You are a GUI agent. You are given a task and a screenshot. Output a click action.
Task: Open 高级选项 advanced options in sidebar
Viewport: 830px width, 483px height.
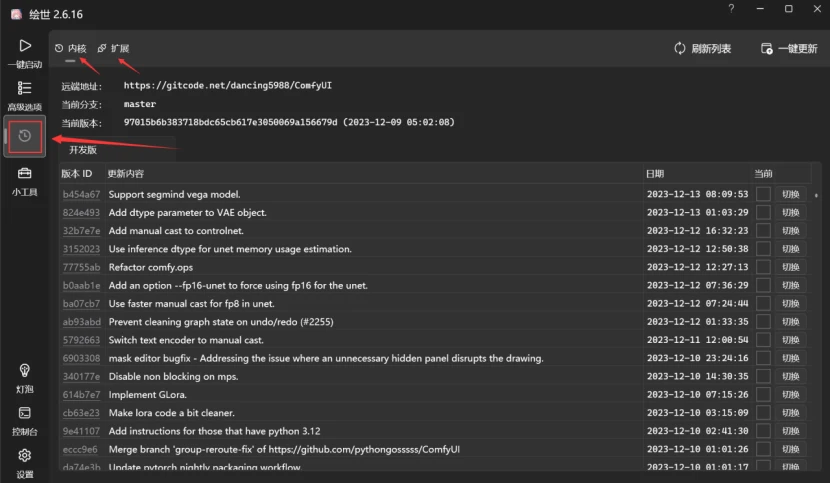[25, 89]
